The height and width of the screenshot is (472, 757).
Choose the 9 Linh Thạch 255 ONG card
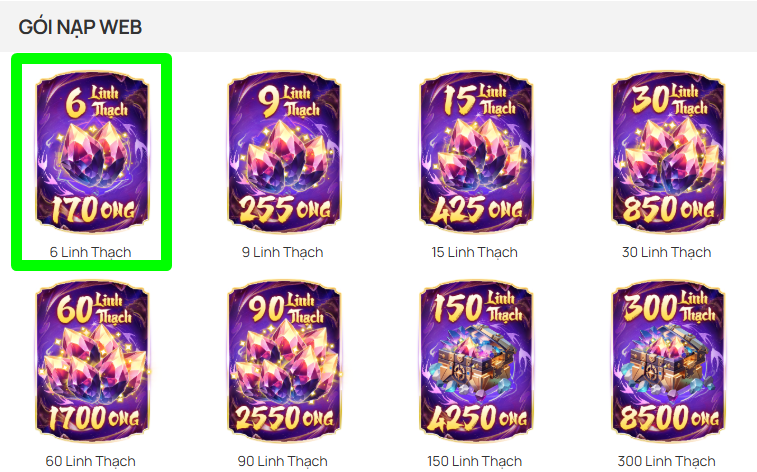coord(284,152)
